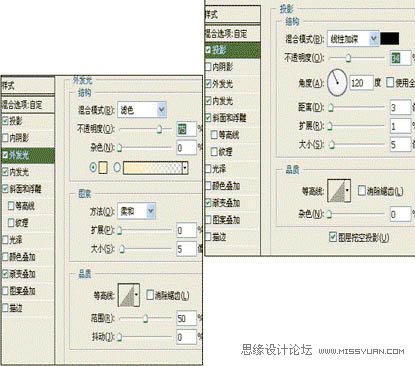The width and height of the screenshot is (415, 366).
Task: Click the 范围 slider in Outer Glow dialog
Action: [145, 319]
